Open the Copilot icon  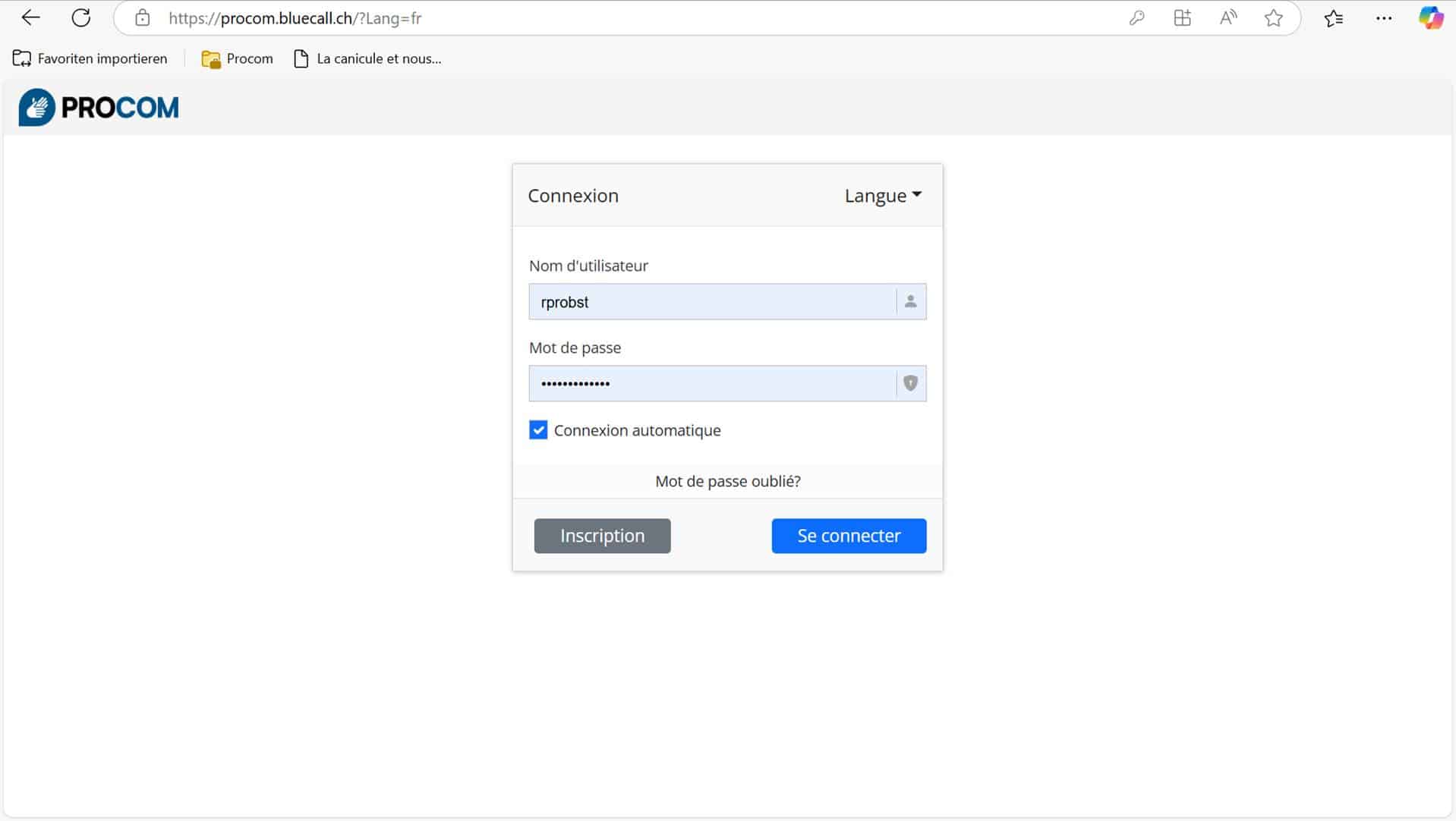[1431, 18]
